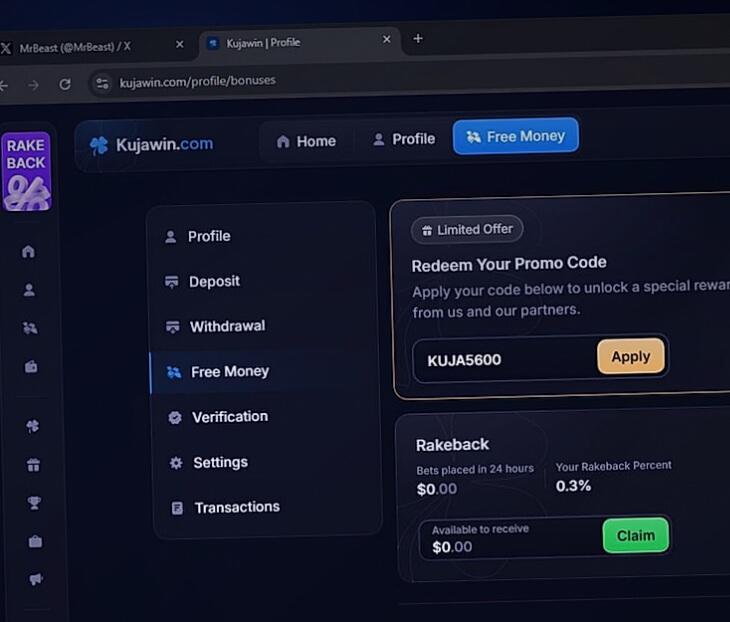730x622 pixels.
Task: Click the Rakeback heading text
Action: [x=452, y=445]
